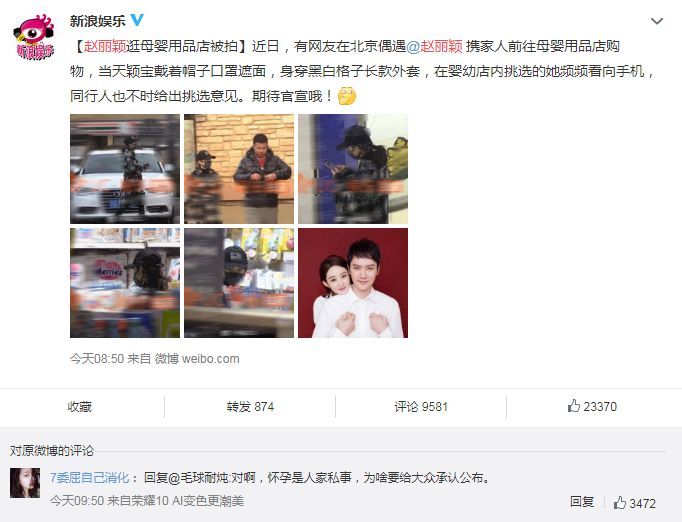Open the 新浪娱乐 account name link
This screenshot has height=522, width=682.
coord(98,20)
